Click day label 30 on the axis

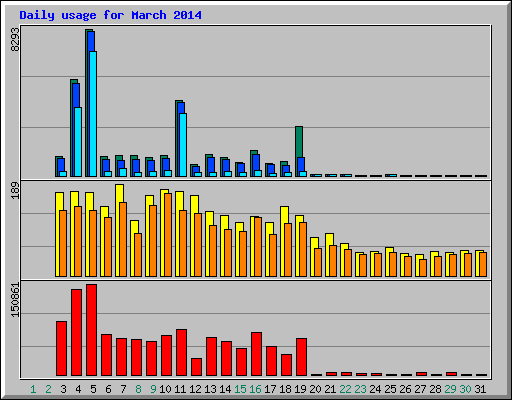click(465, 389)
